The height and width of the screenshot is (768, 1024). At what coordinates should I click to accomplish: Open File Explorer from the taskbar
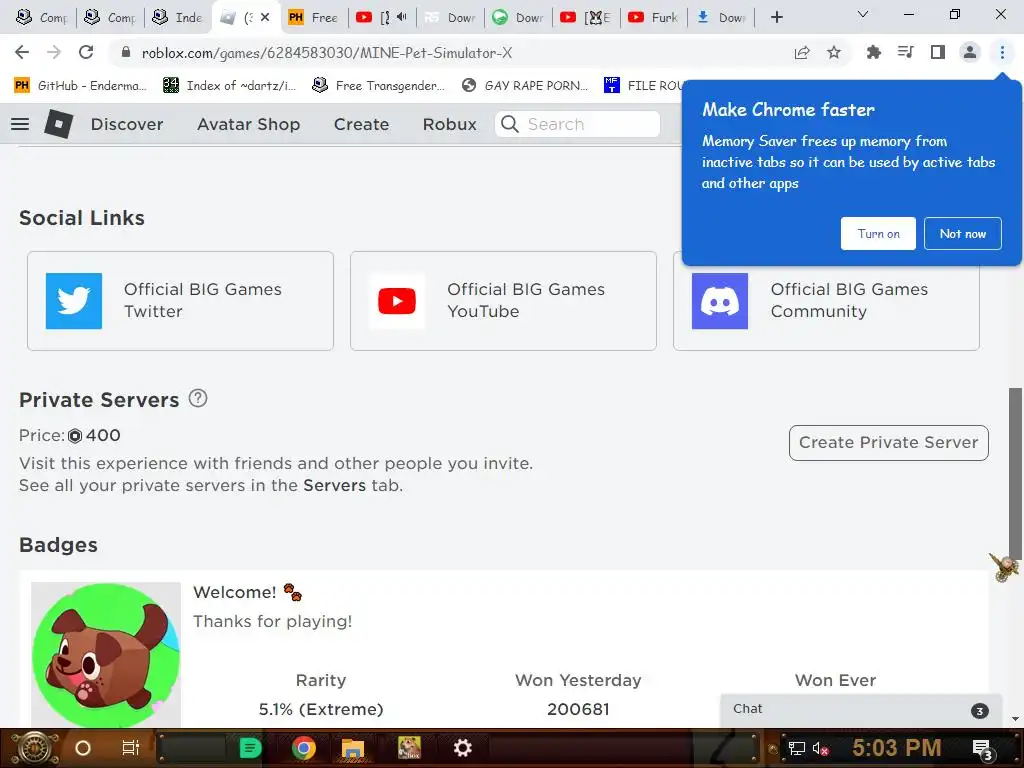point(353,748)
